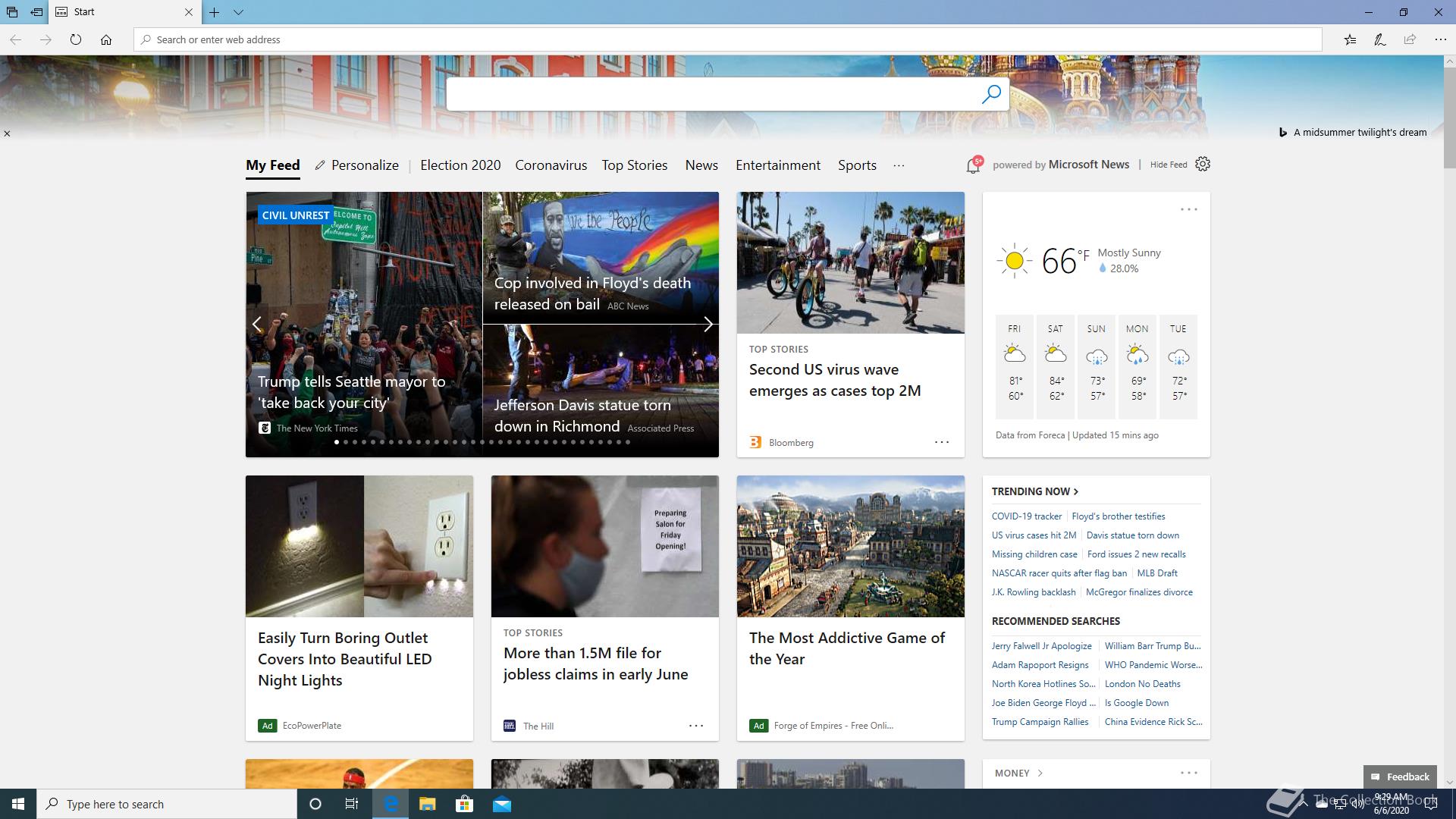The height and width of the screenshot is (819, 1456).
Task: Click the Share this page icon
Action: 1410,39
